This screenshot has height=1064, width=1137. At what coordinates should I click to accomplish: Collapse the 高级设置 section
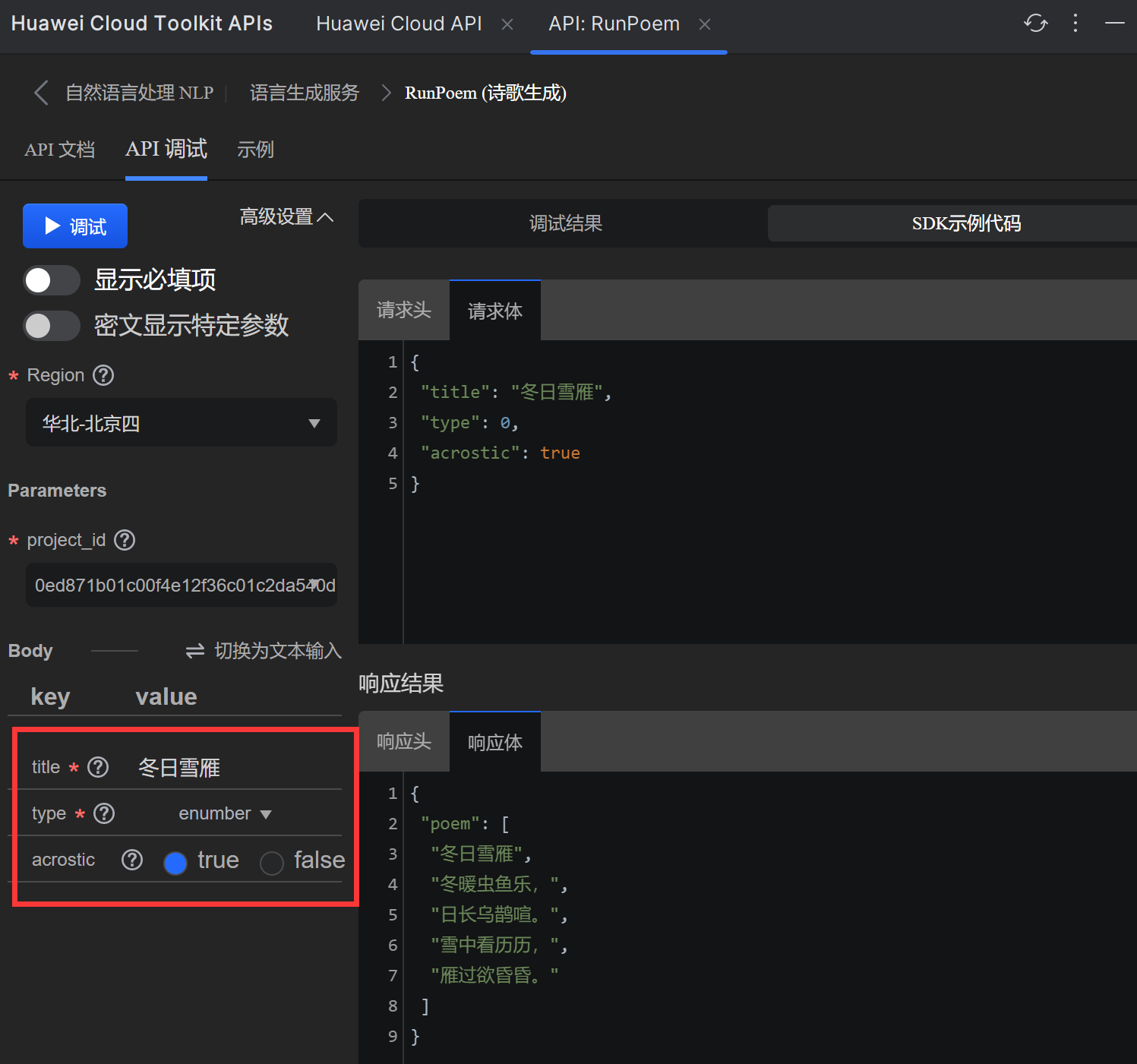pos(287,217)
